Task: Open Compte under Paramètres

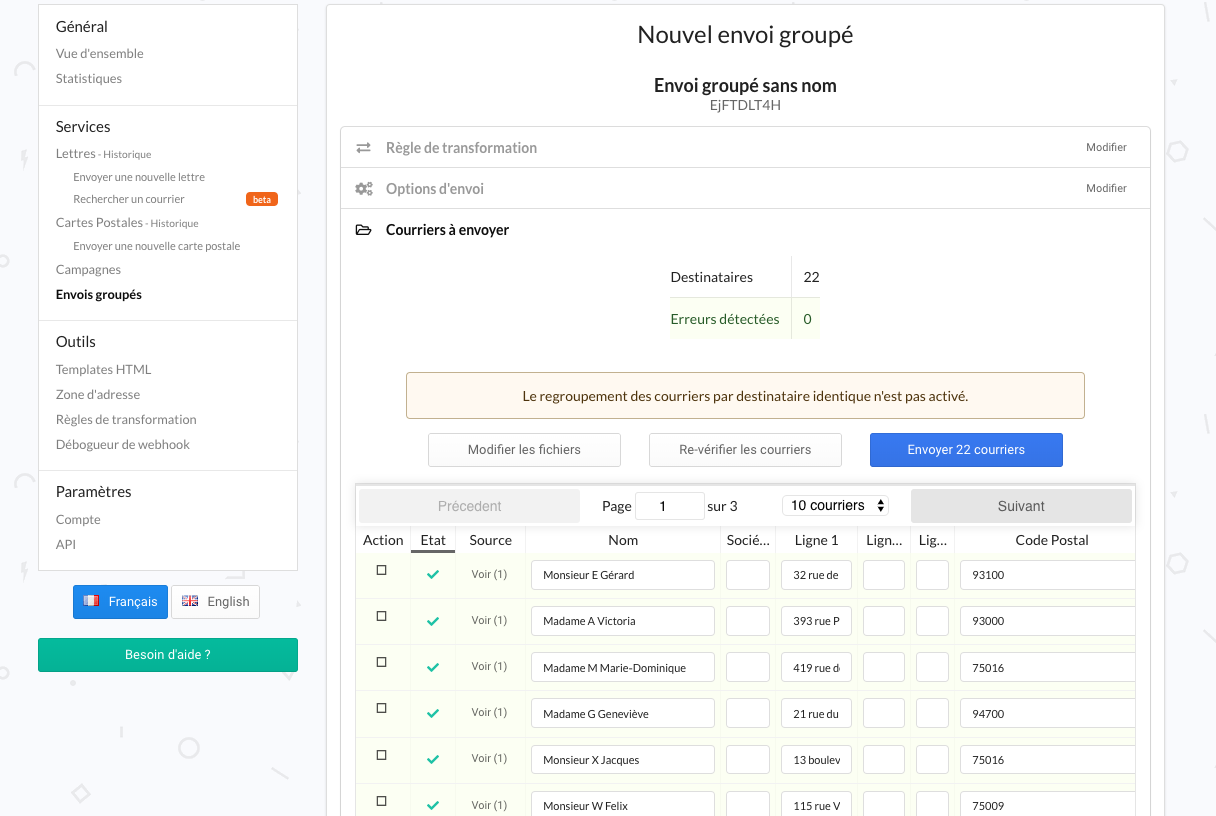Action: [78, 520]
